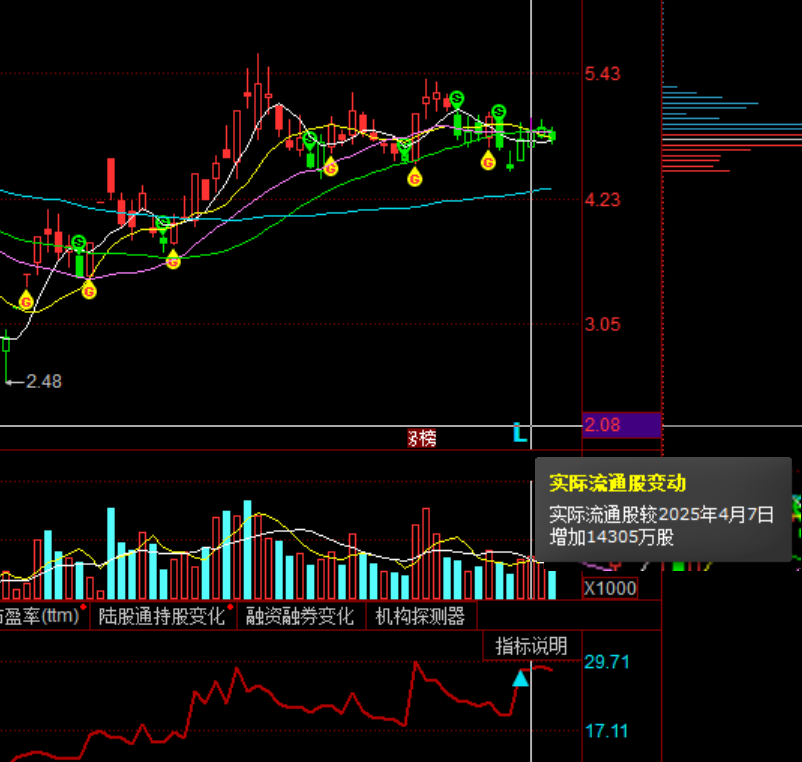Click the G buy marker nearest the 2.48 low
Image resolution: width=802 pixels, height=762 pixels.
click(26, 301)
